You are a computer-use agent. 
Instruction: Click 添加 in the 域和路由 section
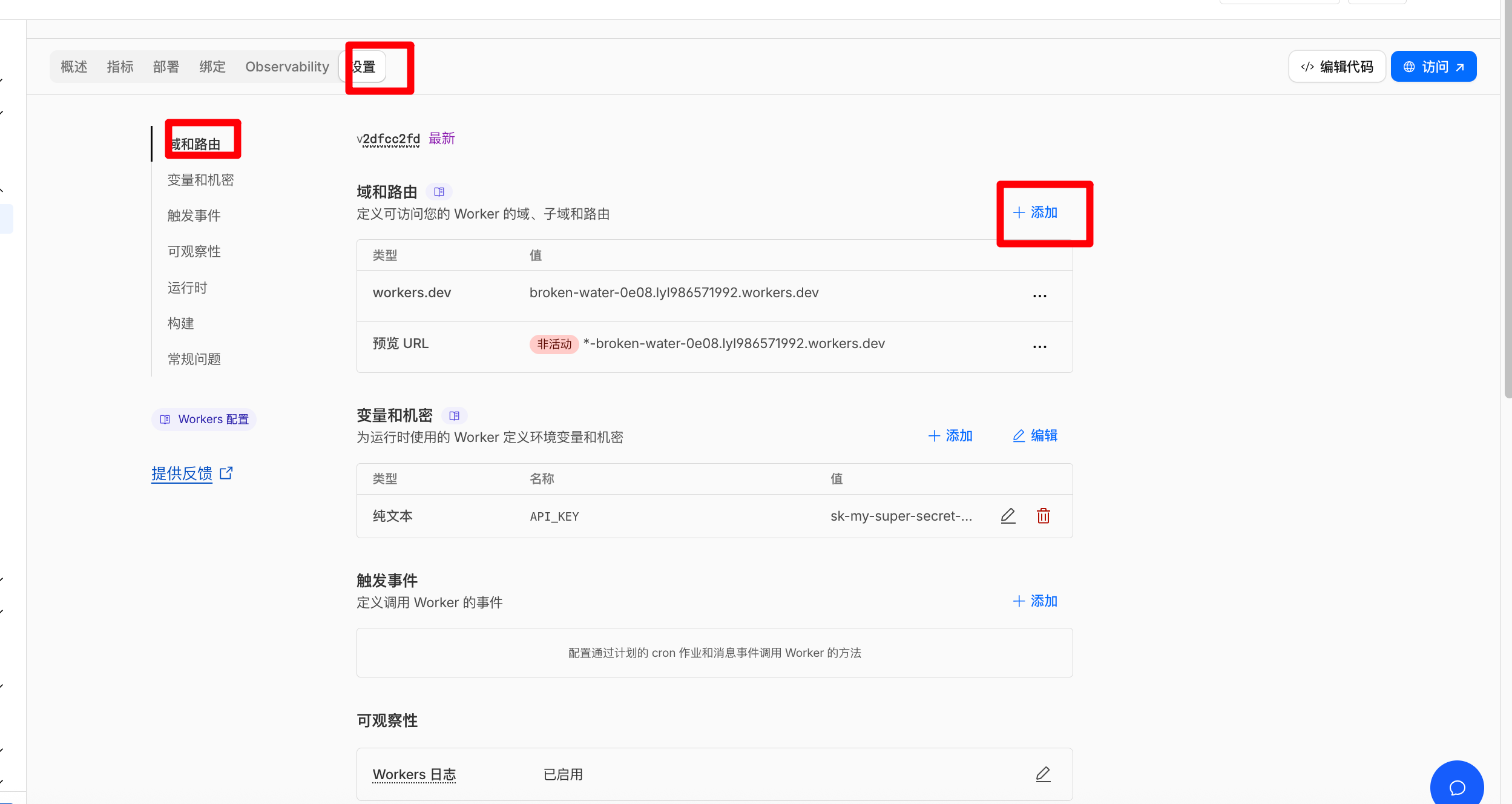point(1035,213)
